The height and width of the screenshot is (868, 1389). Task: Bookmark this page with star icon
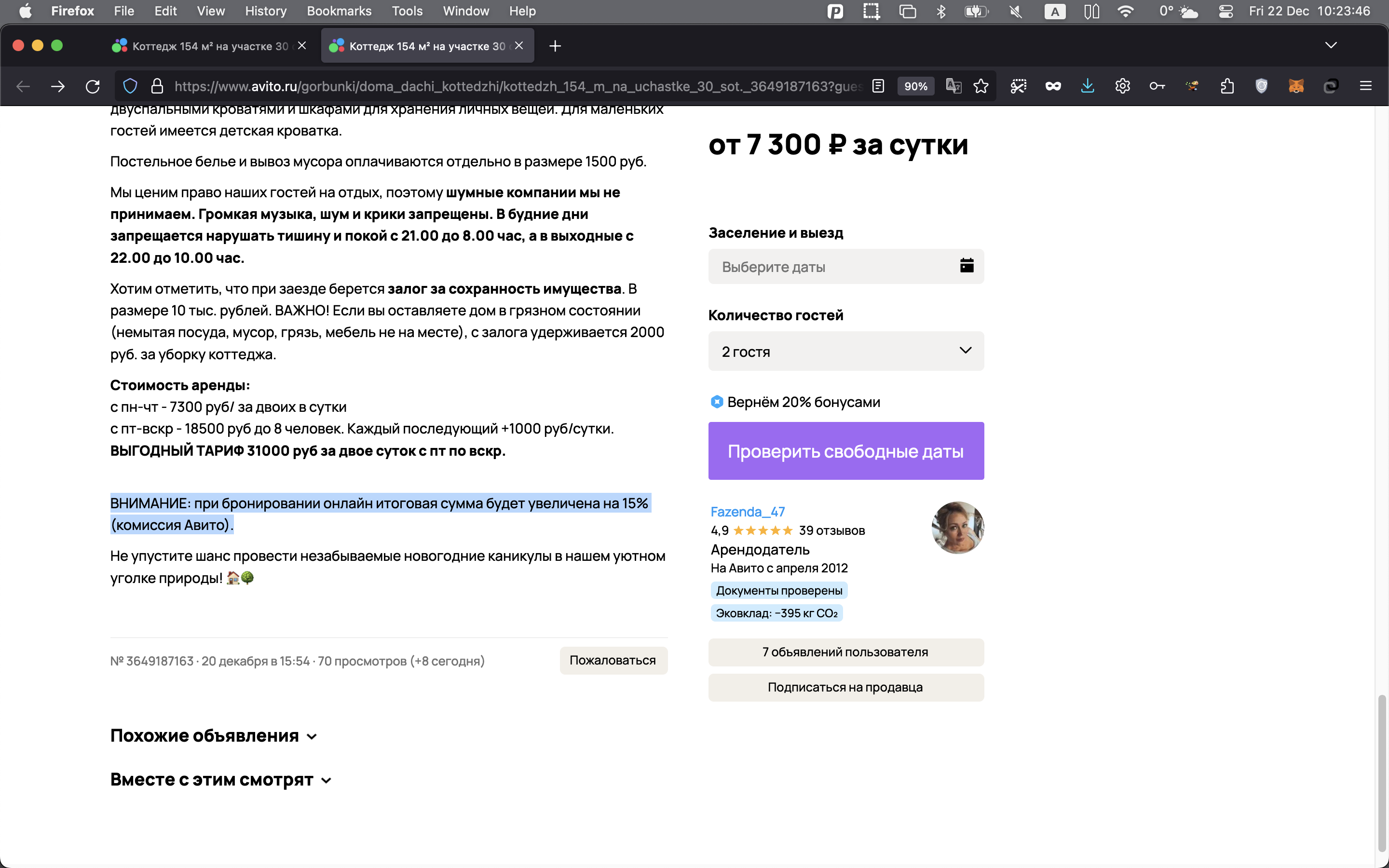981,86
